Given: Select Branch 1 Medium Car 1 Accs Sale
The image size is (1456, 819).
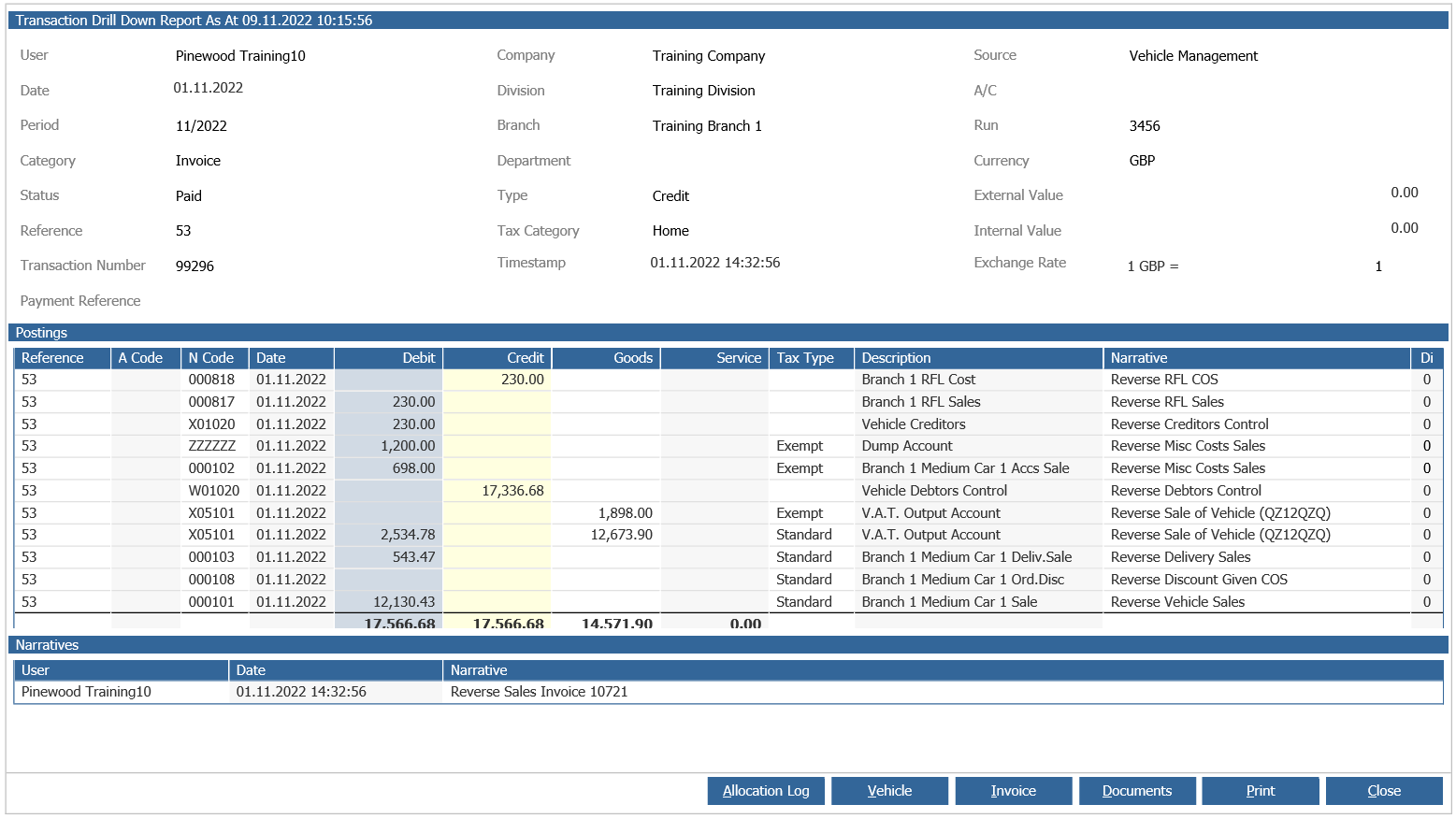Looking at the screenshot, I should click(x=965, y=468).
